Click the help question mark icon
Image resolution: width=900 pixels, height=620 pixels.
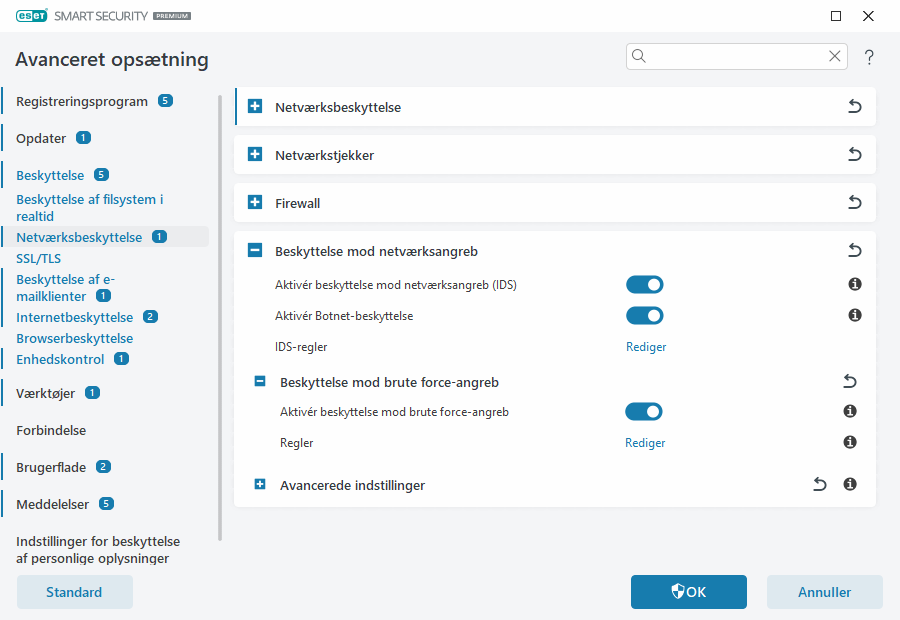point(869,58)
